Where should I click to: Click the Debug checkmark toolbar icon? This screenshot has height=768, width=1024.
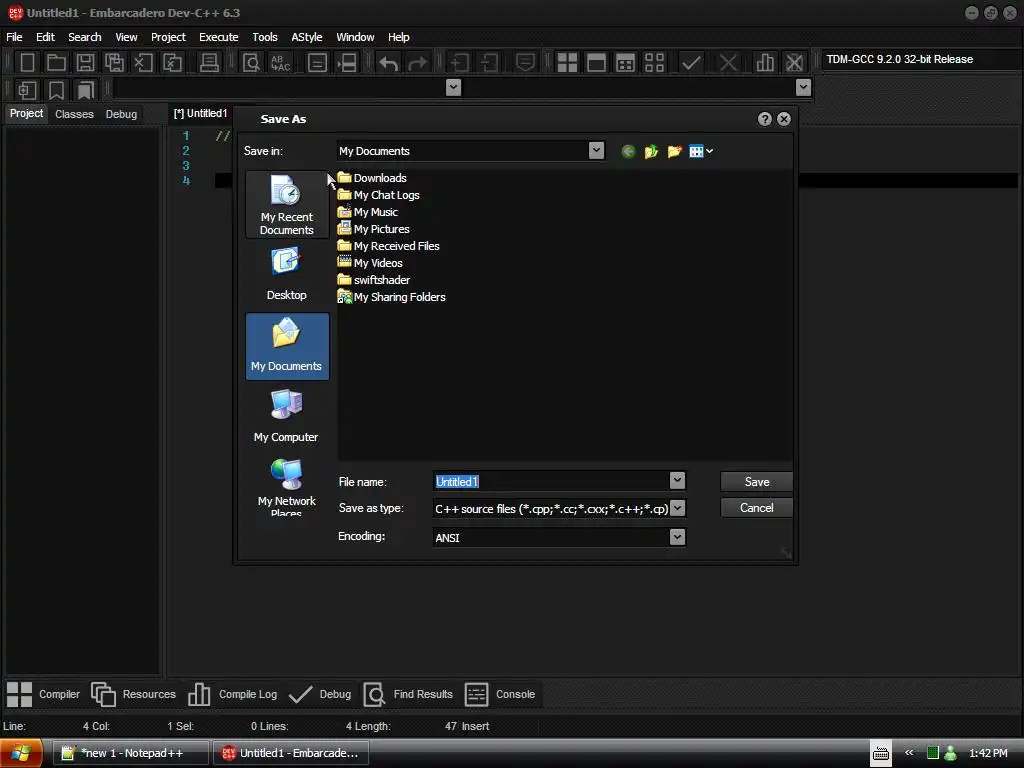tap(691, 63)
